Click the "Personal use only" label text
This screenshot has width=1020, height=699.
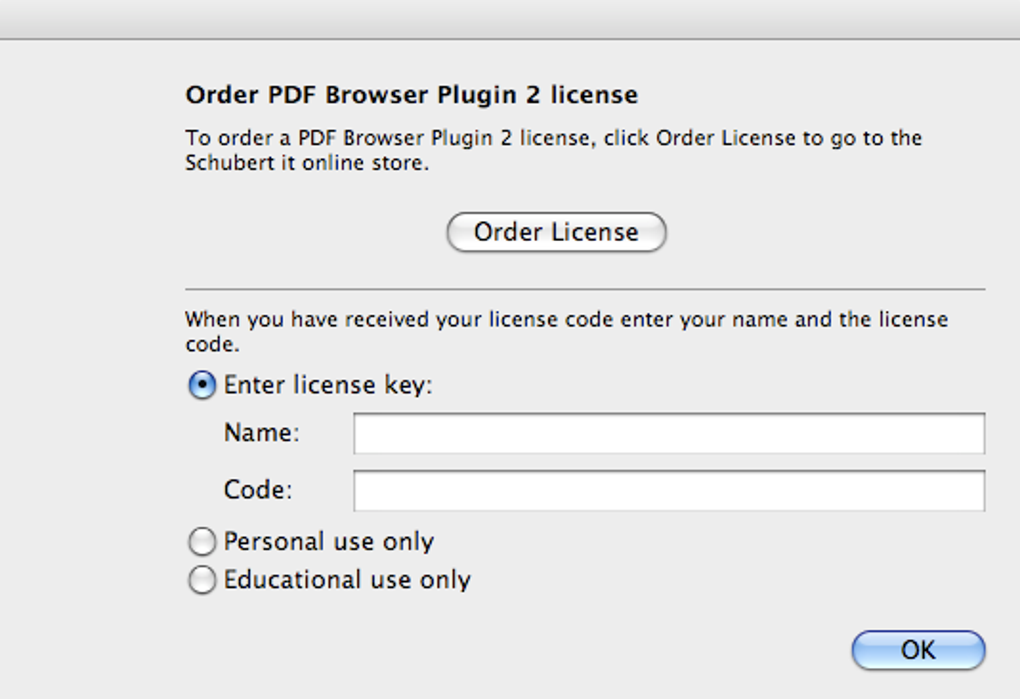point(329,542)
